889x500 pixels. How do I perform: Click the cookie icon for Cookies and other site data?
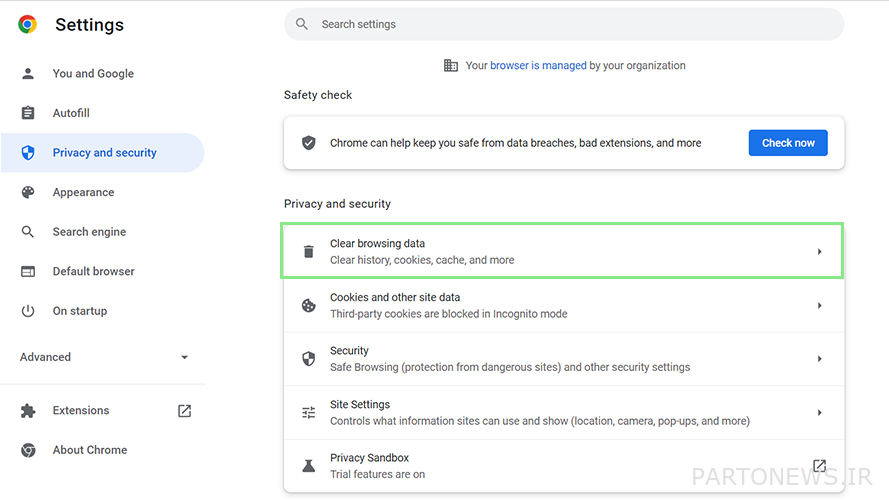[x=308, y=305]
